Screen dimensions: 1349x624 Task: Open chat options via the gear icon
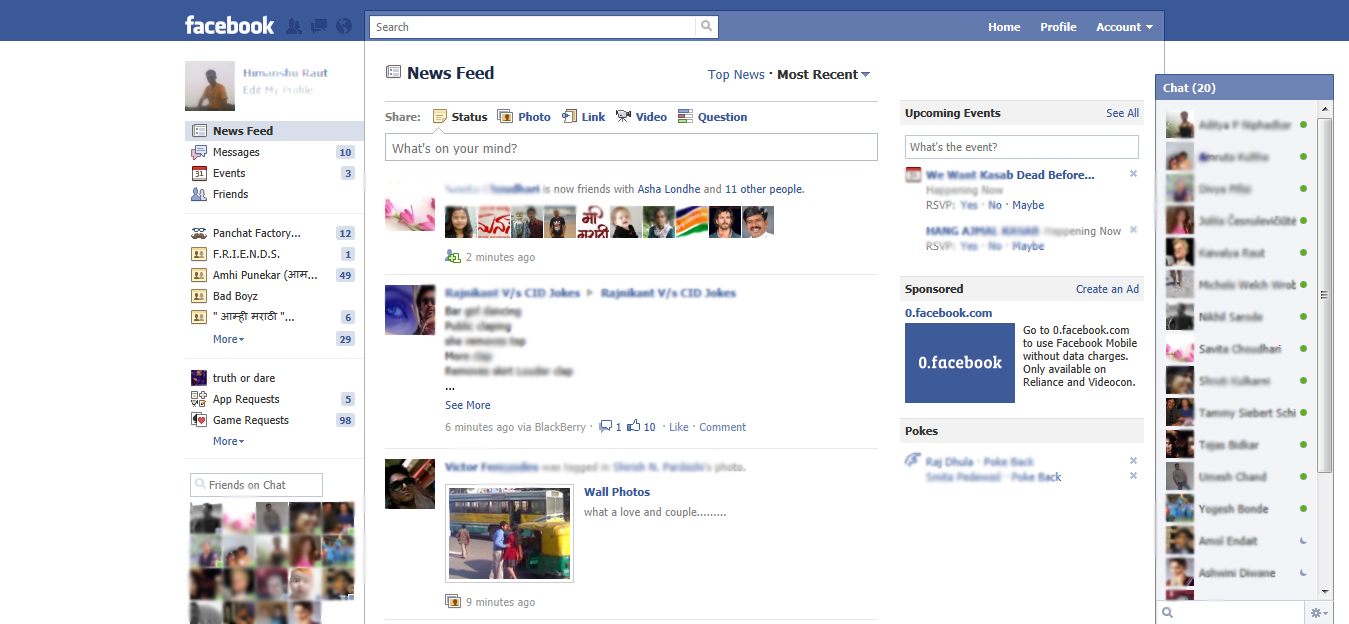(x=1316, y=611)
